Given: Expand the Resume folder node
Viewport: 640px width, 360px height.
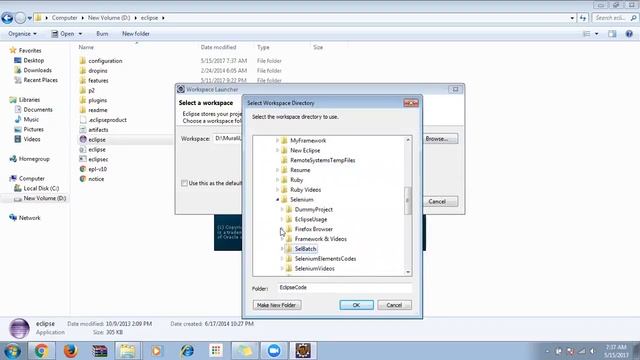Looking at the screenshot, I should (x=278, y=170).
